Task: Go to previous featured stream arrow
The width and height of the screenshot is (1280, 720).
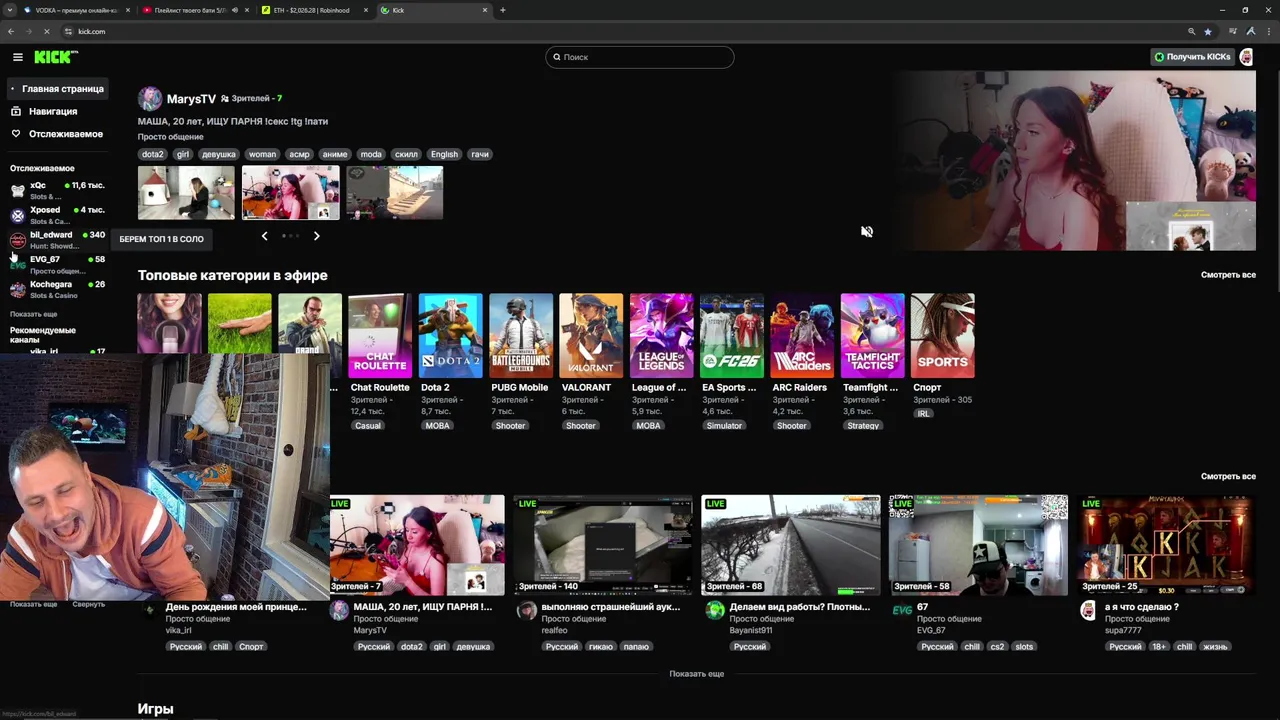Action: point(264,236)
